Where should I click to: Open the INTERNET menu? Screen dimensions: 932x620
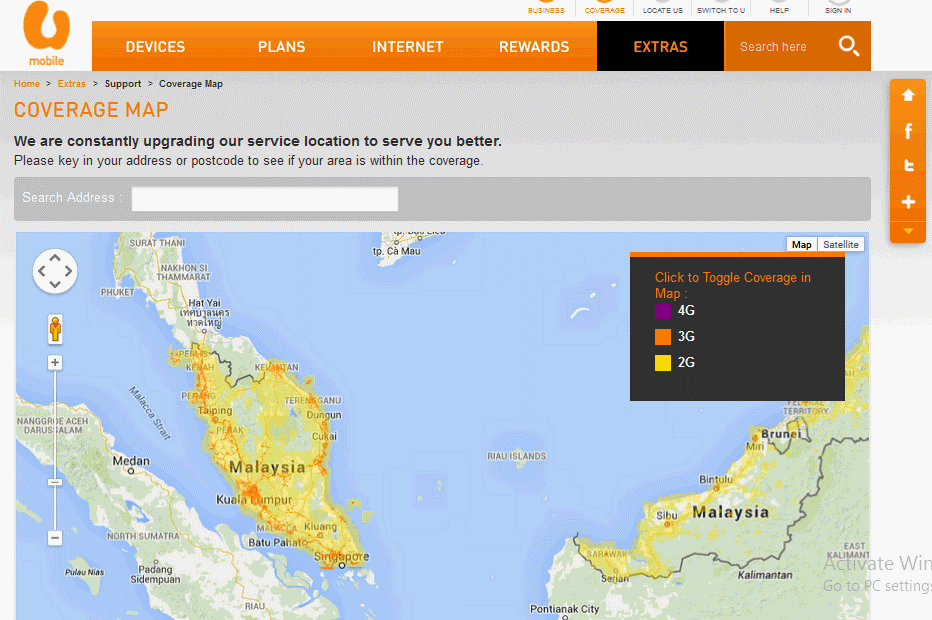[x=408, y=46]
